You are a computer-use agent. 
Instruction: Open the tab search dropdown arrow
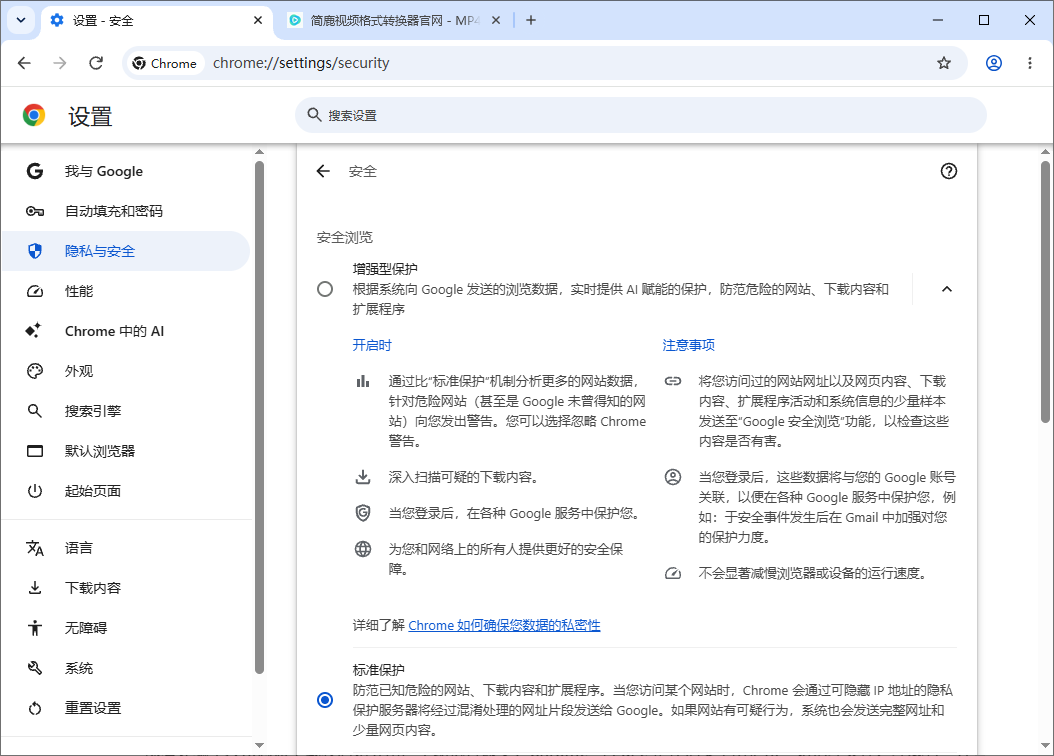21,20
